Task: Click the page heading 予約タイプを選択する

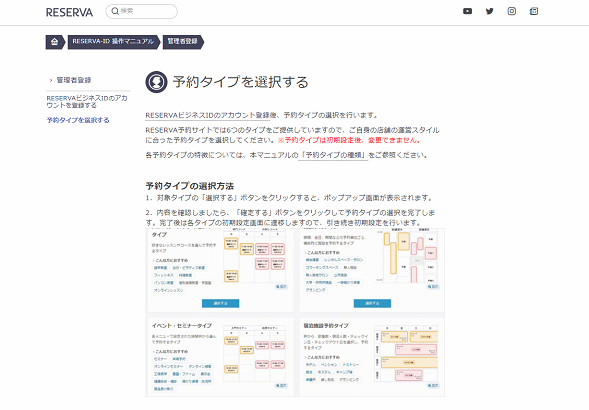Action: pos(240,82)
